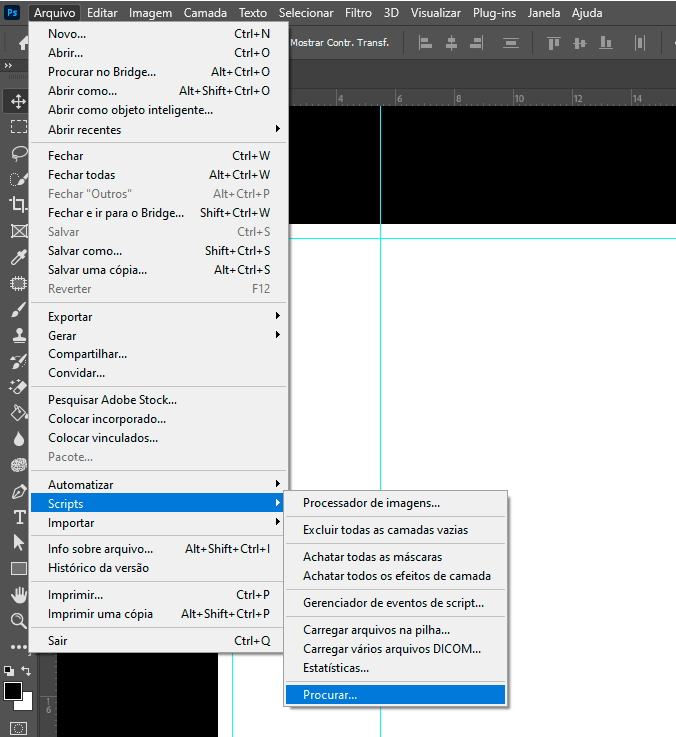Swap foreground and background colors

tap(26, 671)
